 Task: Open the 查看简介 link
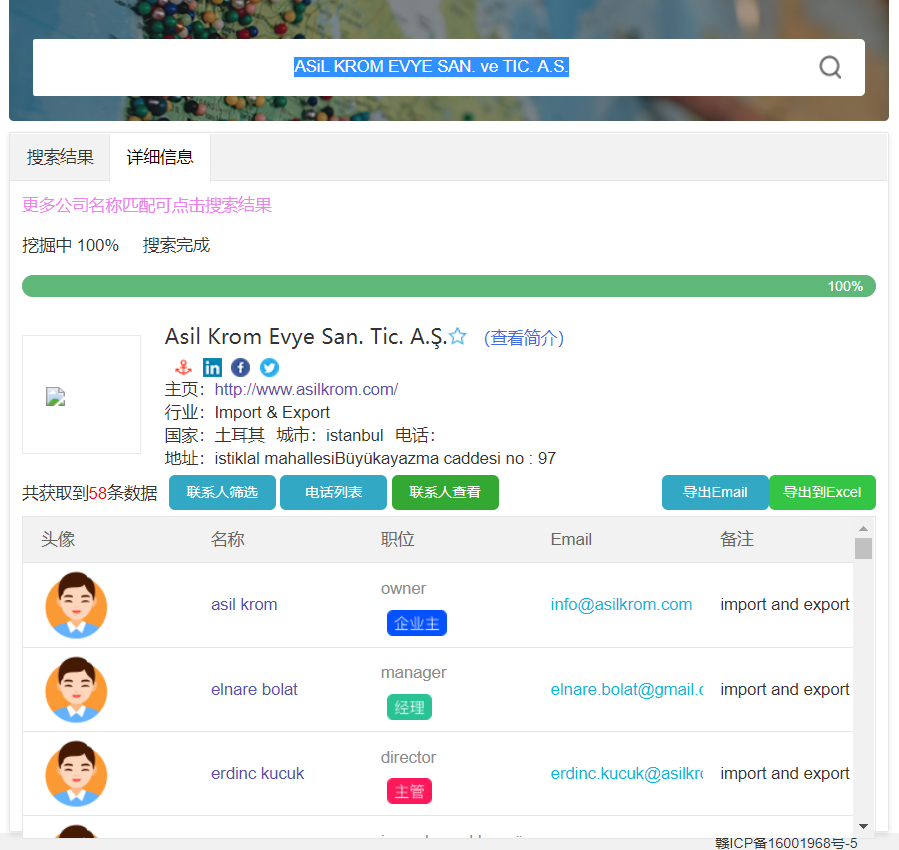pyautogui.click(x=524, y=338)
